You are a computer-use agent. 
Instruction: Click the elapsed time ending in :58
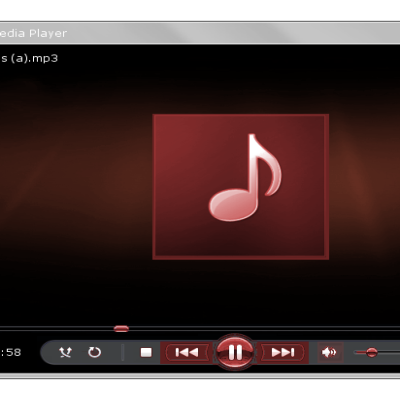pyautogui.click(x=11, y=352)
